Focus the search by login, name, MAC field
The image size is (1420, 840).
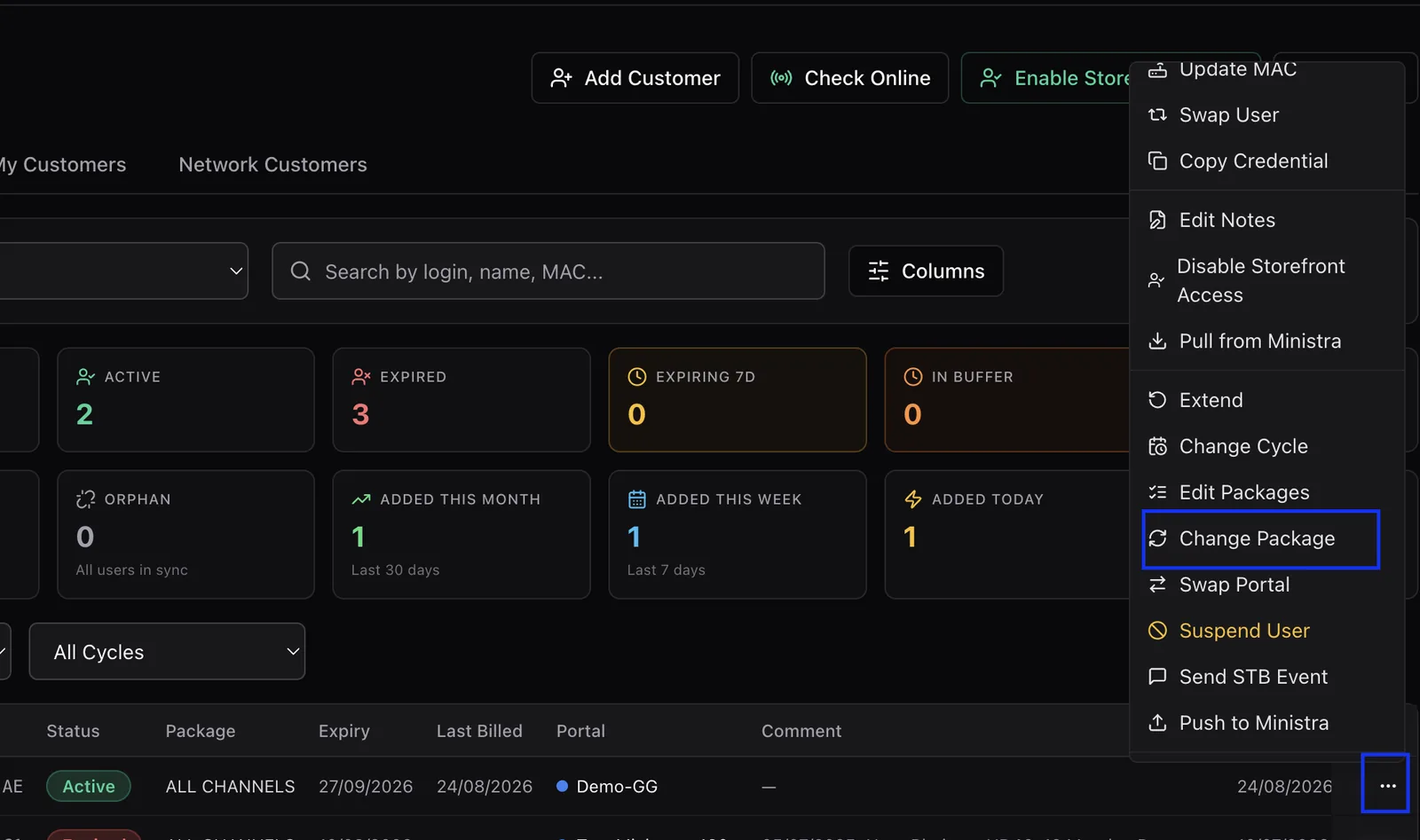[548, 271]
